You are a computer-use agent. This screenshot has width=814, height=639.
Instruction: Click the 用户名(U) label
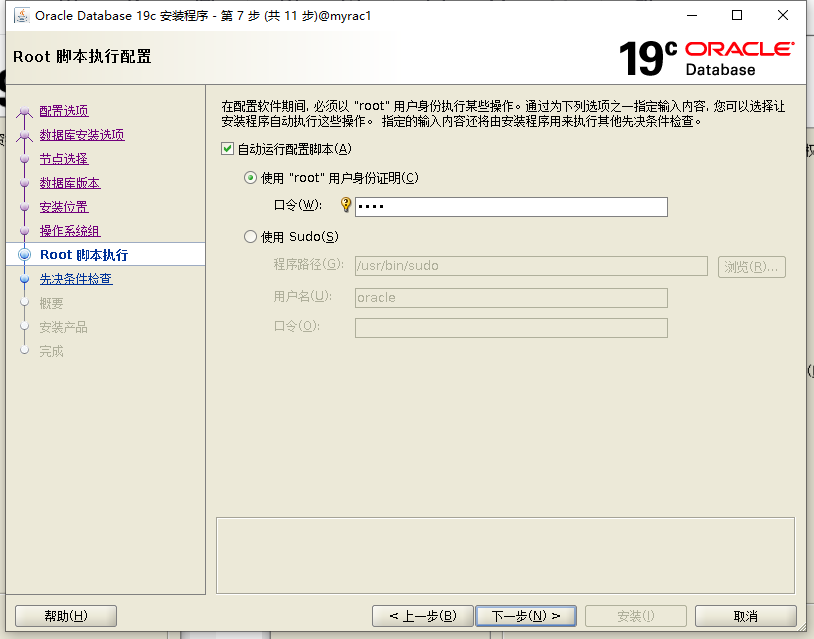303,296
